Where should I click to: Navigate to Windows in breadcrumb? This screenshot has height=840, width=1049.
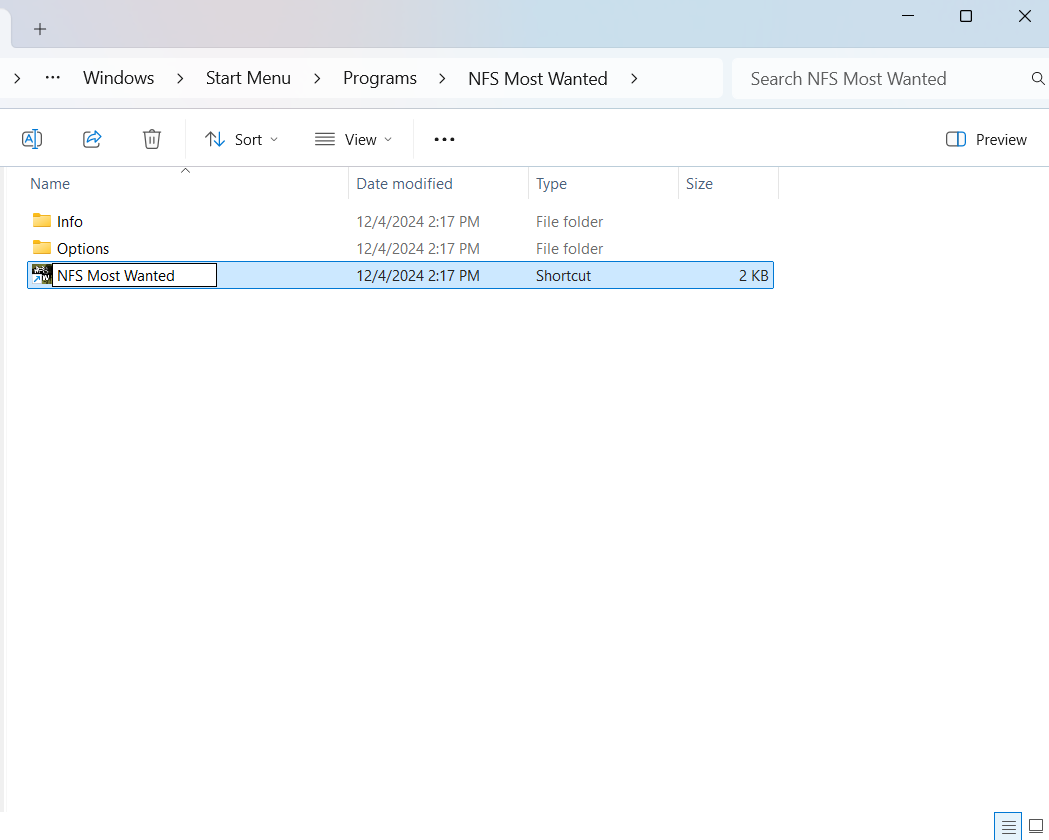click(x=118, y=78)
